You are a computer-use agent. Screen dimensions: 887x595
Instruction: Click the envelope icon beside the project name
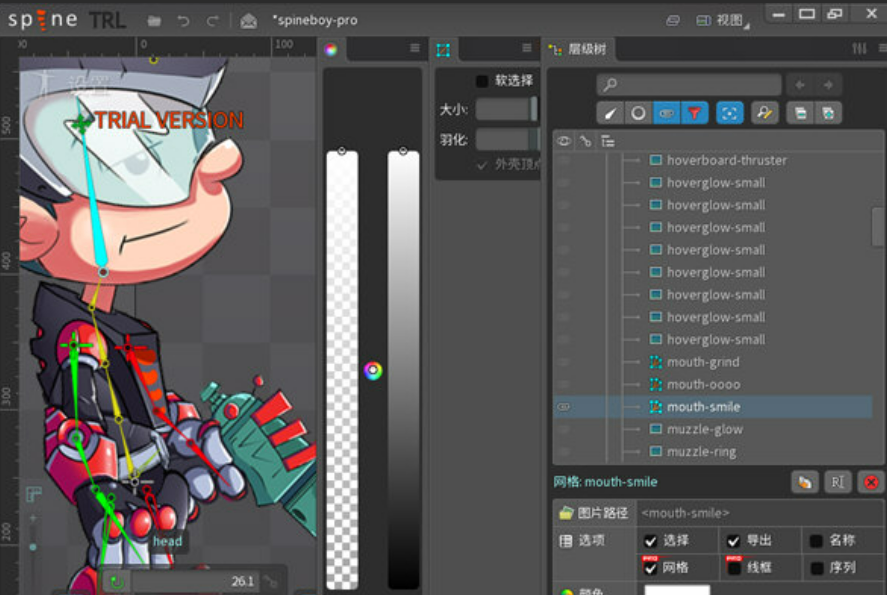pos(248,21)
